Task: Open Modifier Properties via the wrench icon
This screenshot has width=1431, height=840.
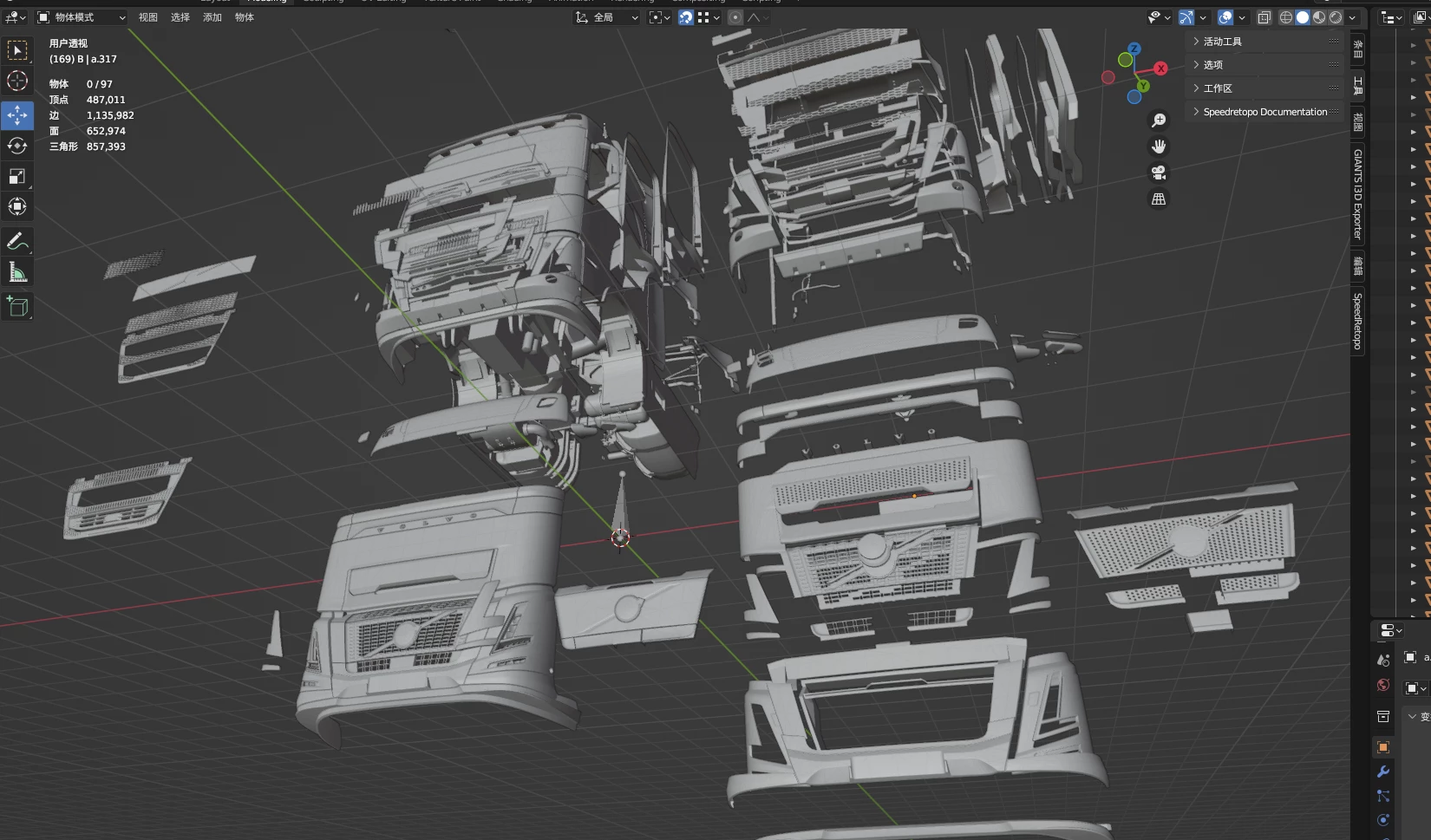Action: pyautogui.click(x=1382, y=771)
